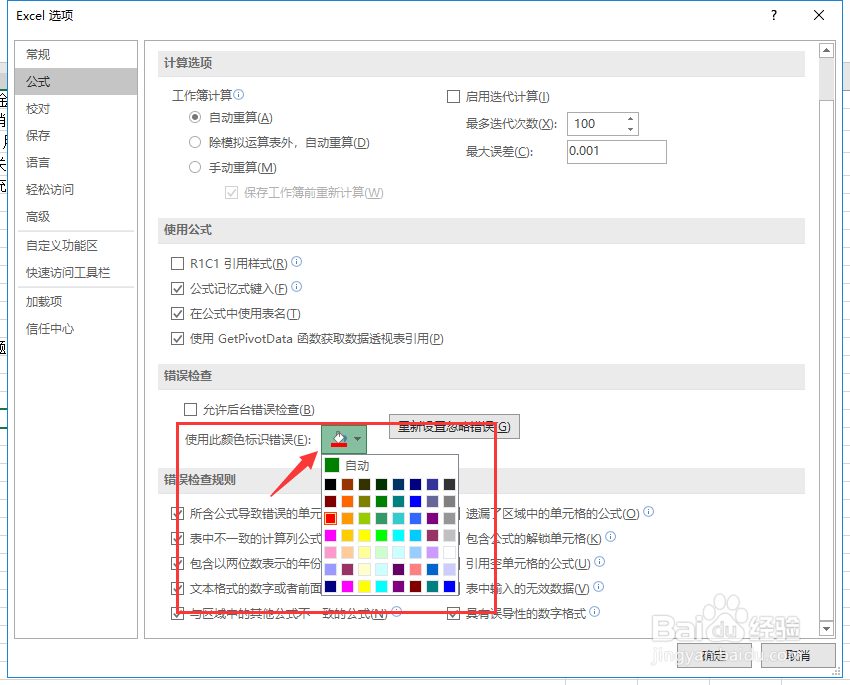Open 快速访问工具栏 category

[76, 273]
